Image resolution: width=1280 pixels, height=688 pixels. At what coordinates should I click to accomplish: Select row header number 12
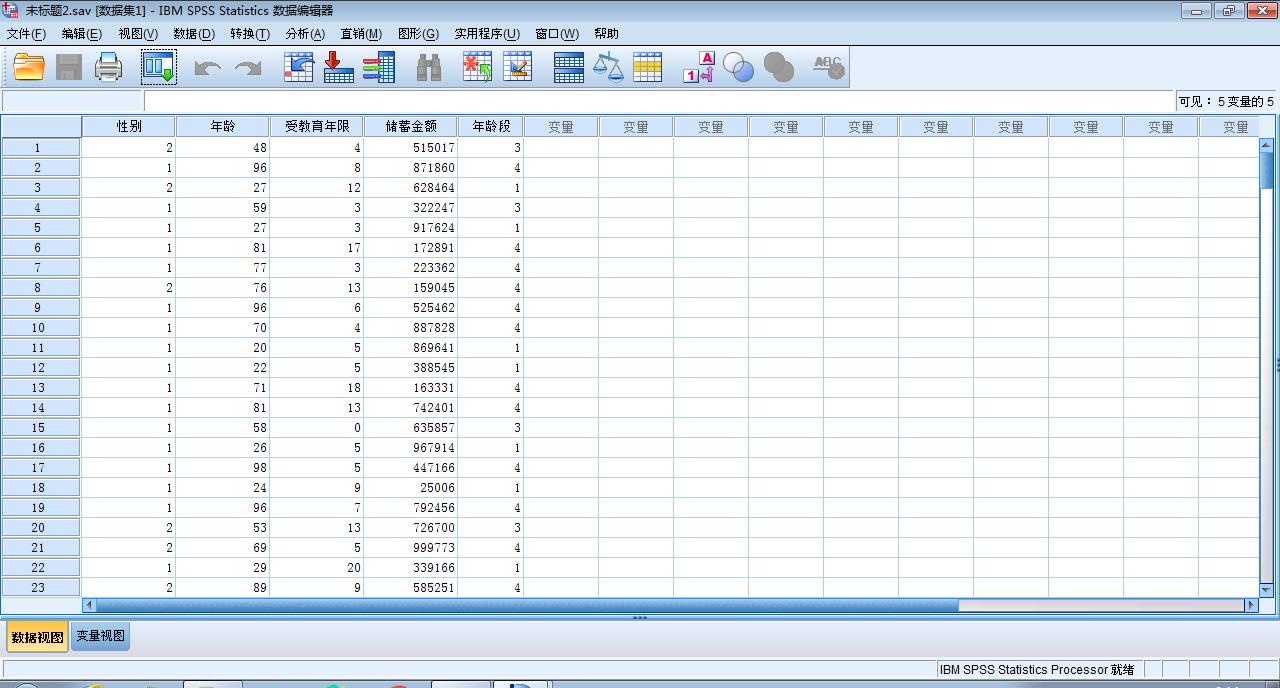coord(41,368)
